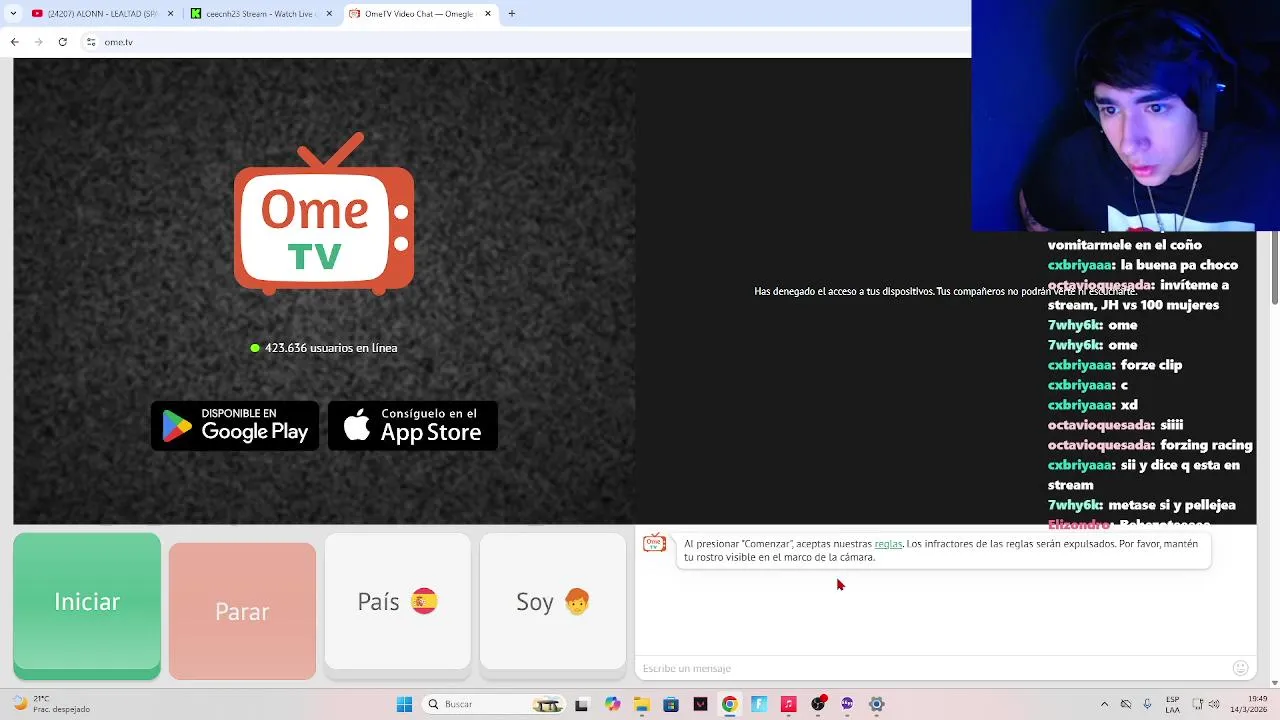The width and height of the screenshot is (1280, 720).
Task: Show hidden system tray icons chevron
Action: pyautogui.click(x=1104, y=704)
